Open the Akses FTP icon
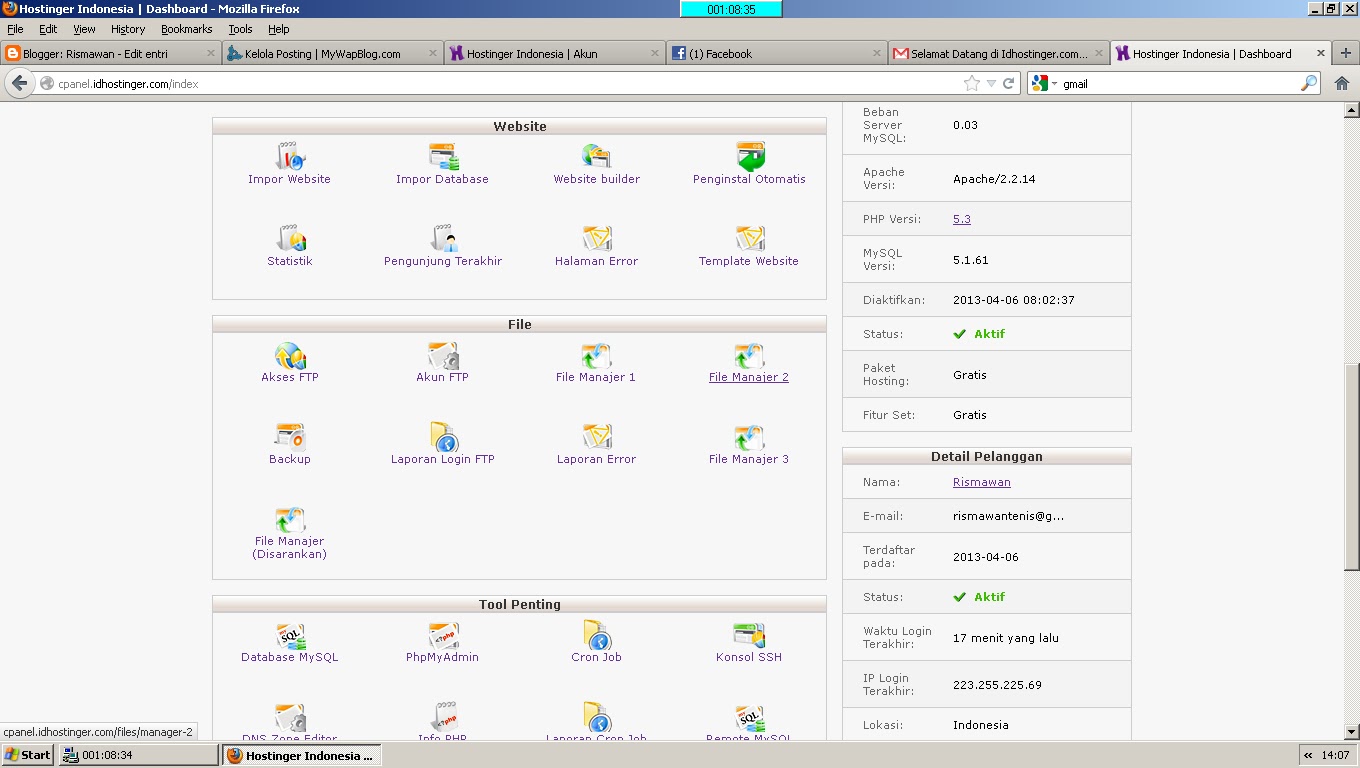Screen dimensions: 1360x768 point(290,354)
